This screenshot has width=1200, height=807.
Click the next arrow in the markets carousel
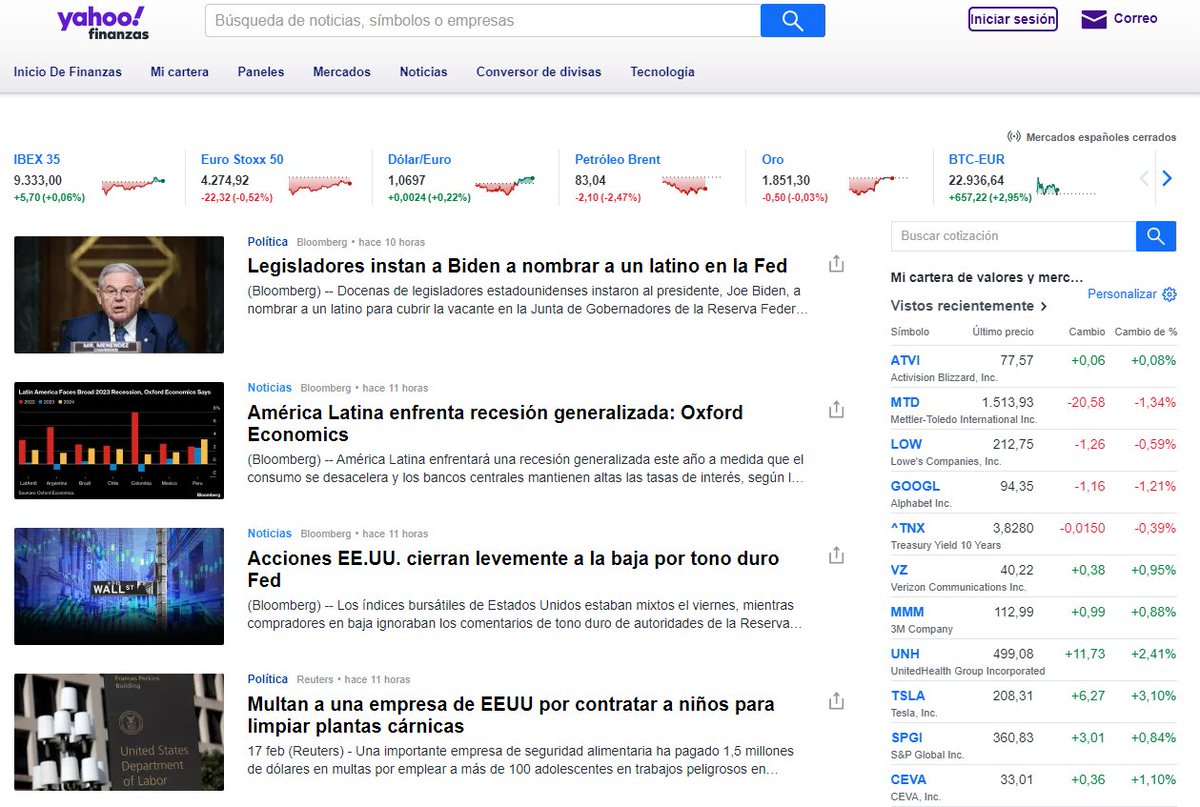tap(1167, 179)
